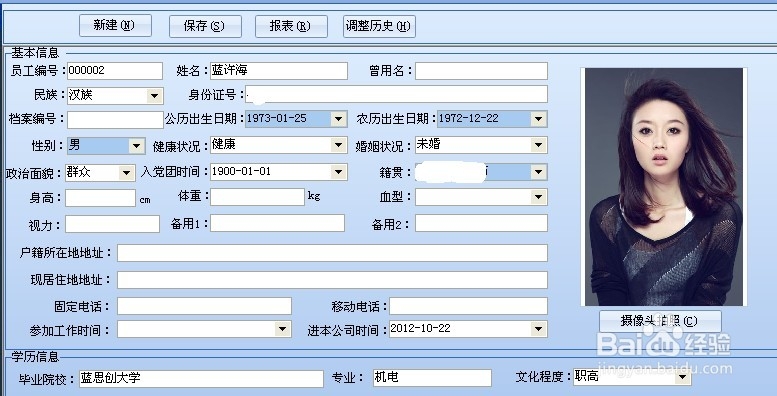777x396 pixels.
Task: Focus the 备用2 input field
Action: pyautogui.click(x=481, y=223)
